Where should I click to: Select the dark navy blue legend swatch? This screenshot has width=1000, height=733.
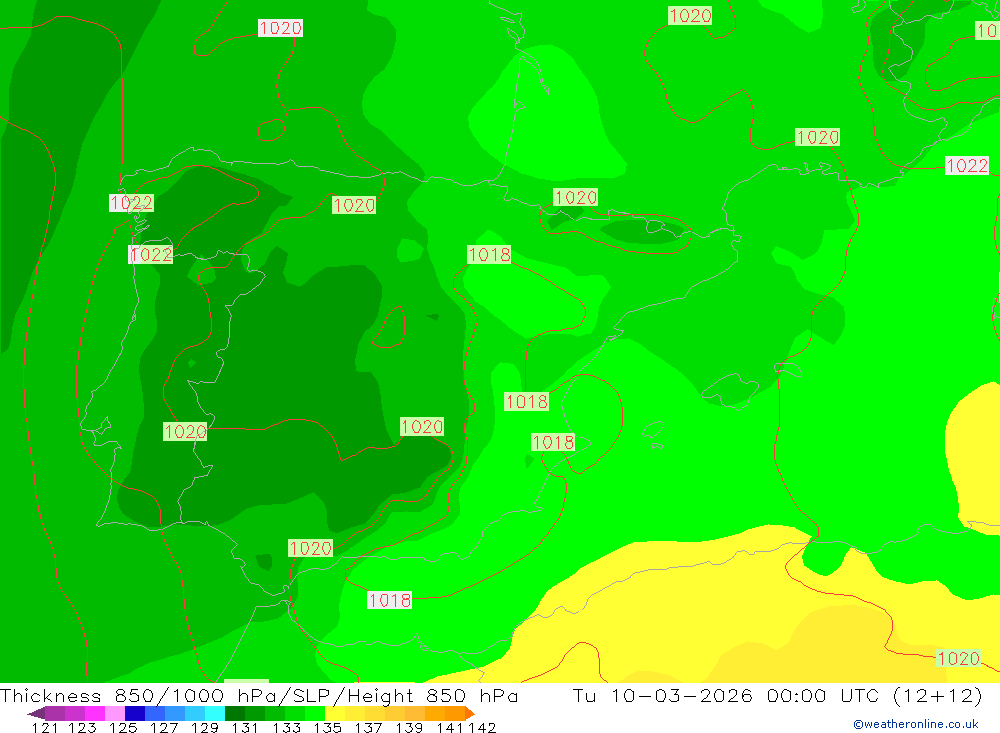coord(135,713)
